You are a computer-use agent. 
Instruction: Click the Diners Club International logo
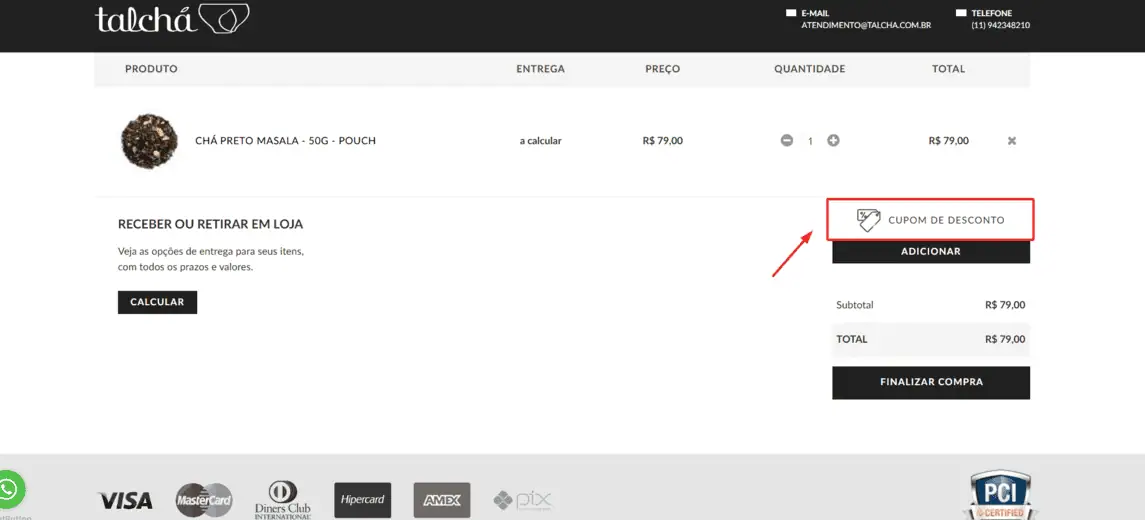point(282,499)
